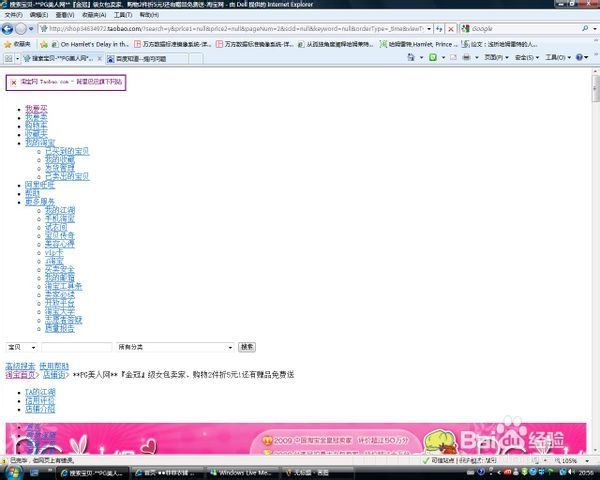The height and width of the screenshot is (480, 600).
Task: Open the 所有分类 category dropdown
Action: click(x=175, y=347)
